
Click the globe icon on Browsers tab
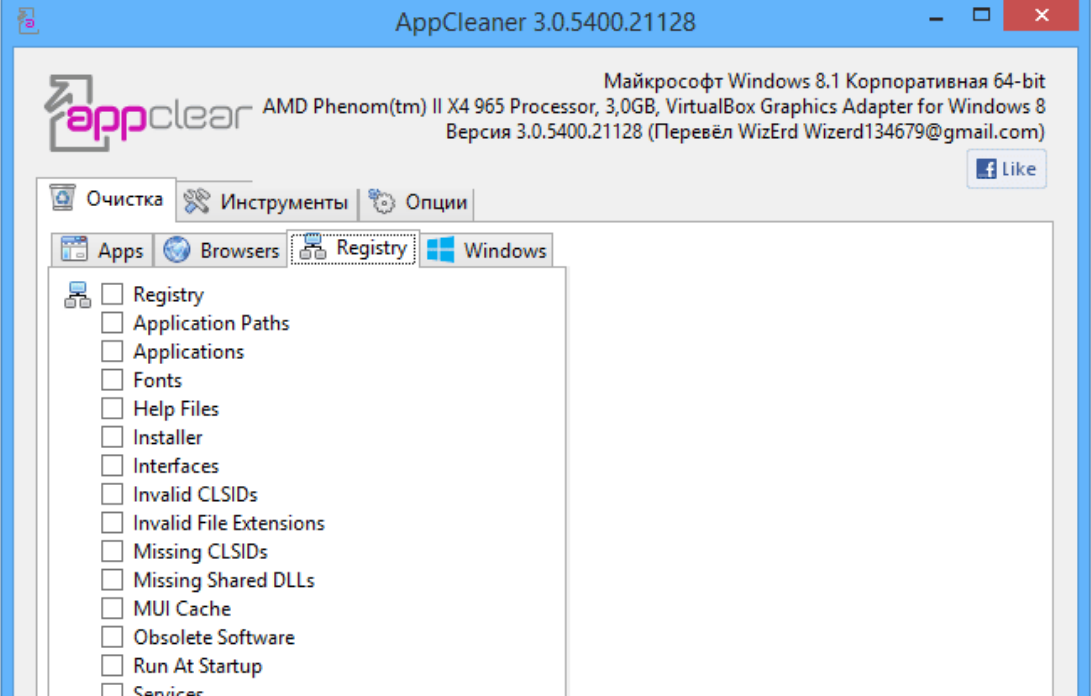point(178,250)
